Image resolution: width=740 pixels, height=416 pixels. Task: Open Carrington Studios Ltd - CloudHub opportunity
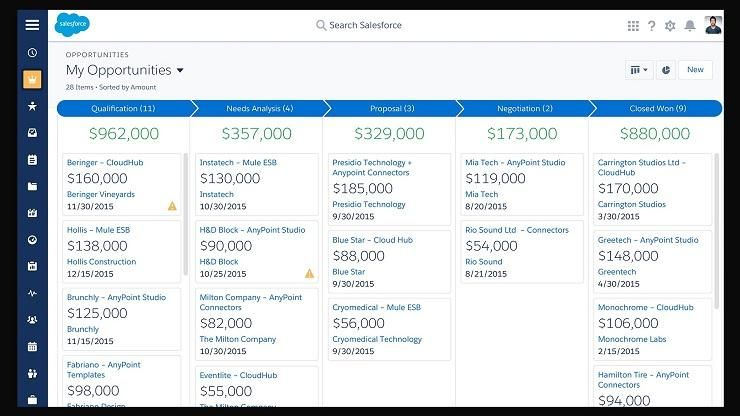click(641, 168)
